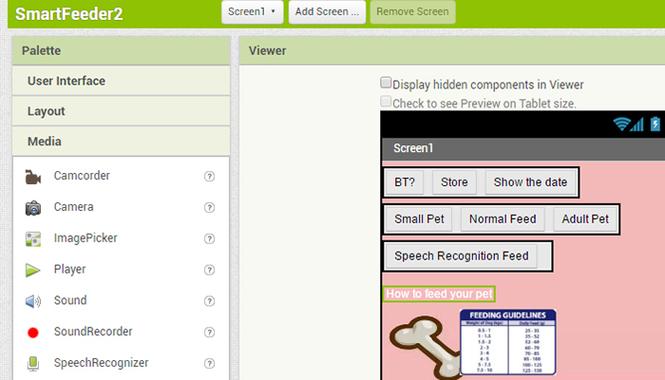
Task: Click the SpeechRecognizer palette label
Action: click(101, 363)
